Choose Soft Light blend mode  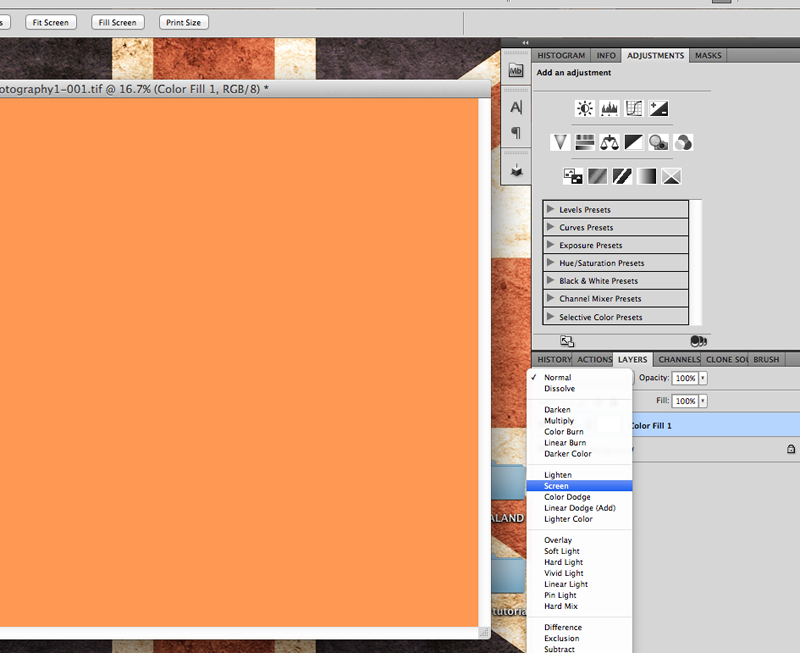click(580, 551)
